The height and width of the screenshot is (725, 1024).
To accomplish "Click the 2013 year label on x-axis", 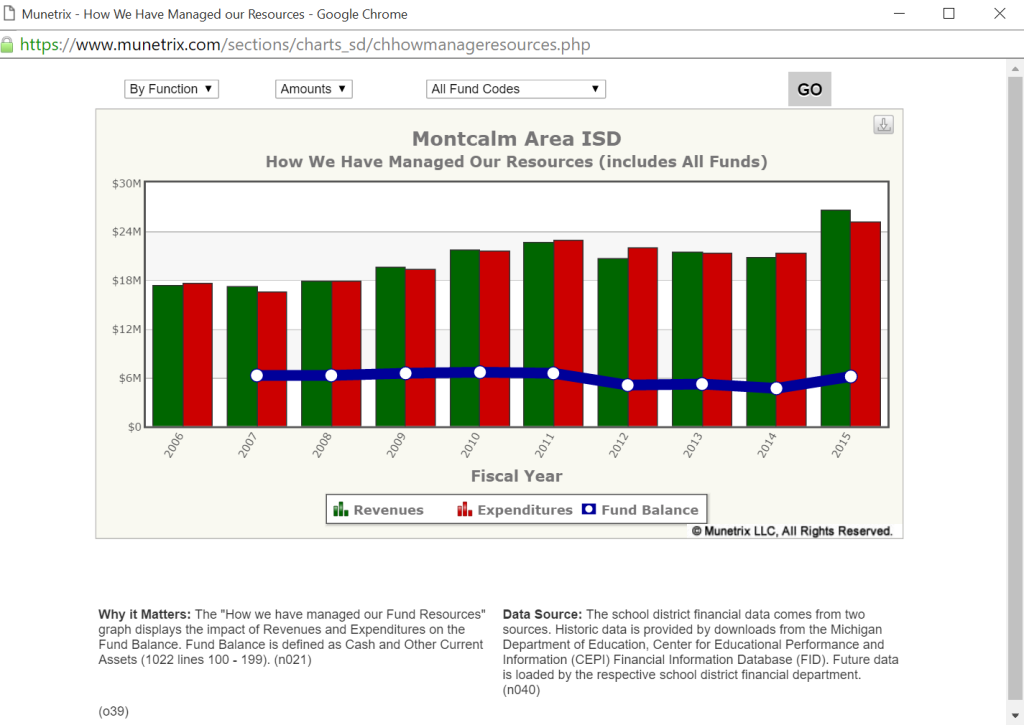I will (x=693, y=445).
